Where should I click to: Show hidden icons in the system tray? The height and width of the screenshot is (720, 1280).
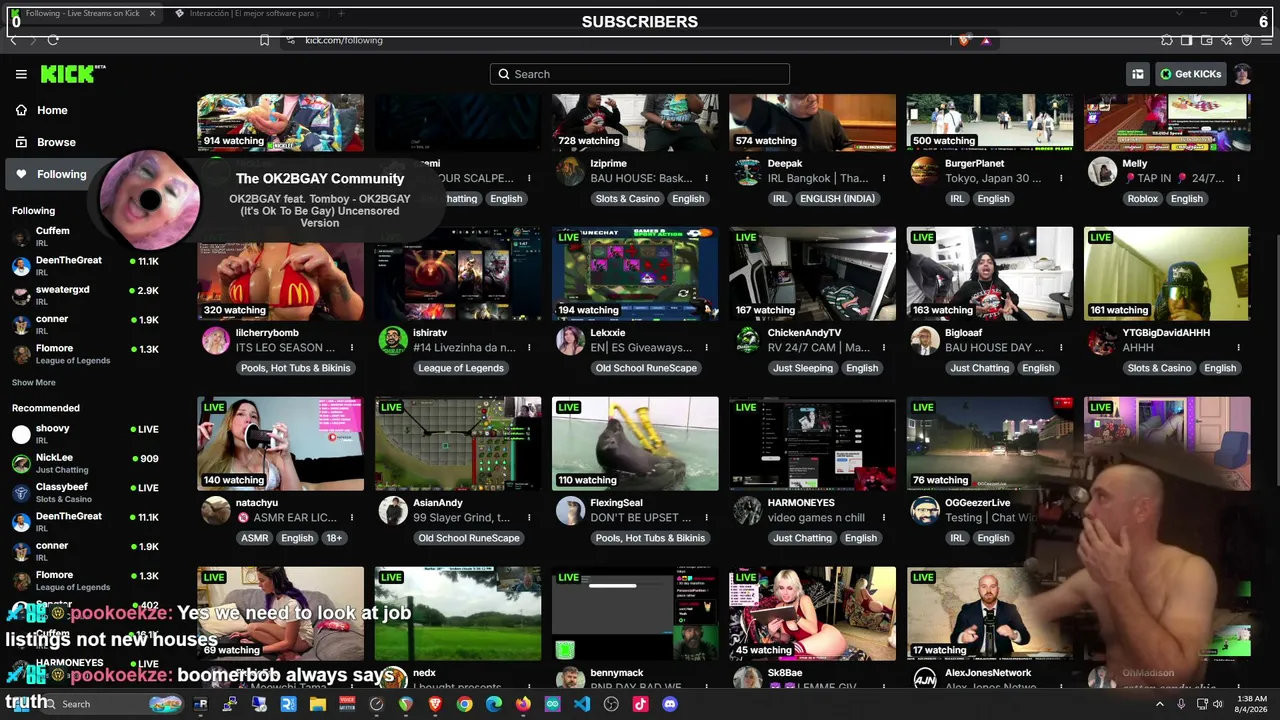pyautogui.click(x=1160, y=704)
